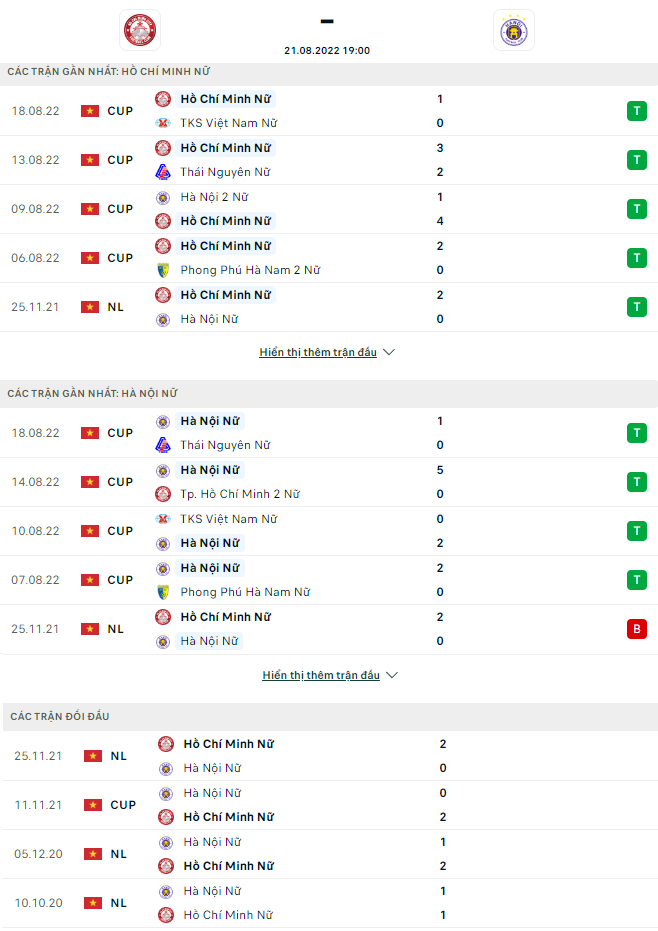Click the Hồ Chí Minh Nữ crest in header
658x931 pixels.
139,30
